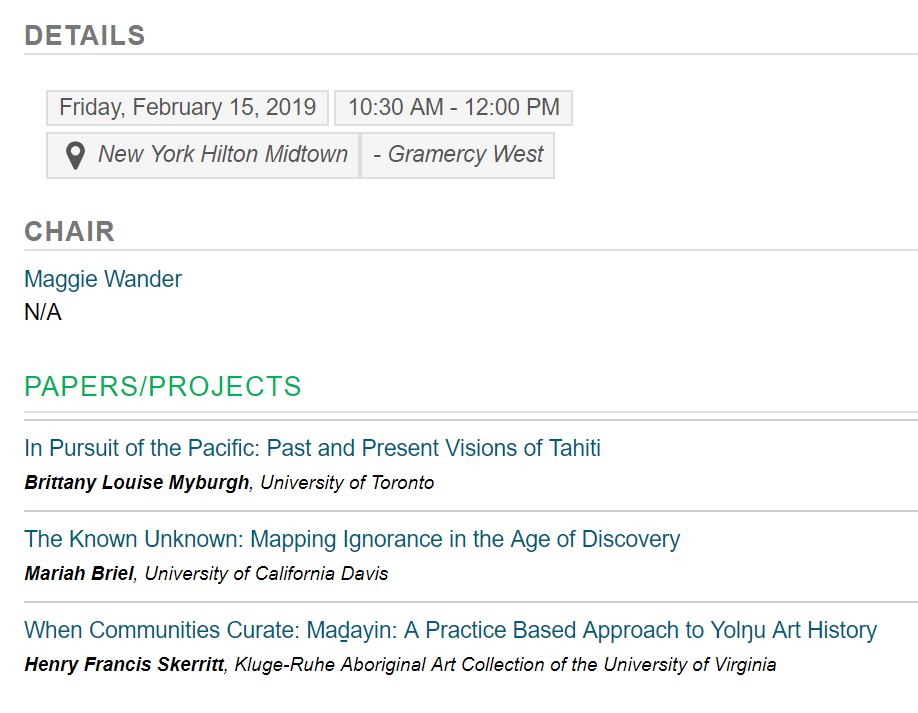Click the DETAILS section heading

(x=85, y=36)
